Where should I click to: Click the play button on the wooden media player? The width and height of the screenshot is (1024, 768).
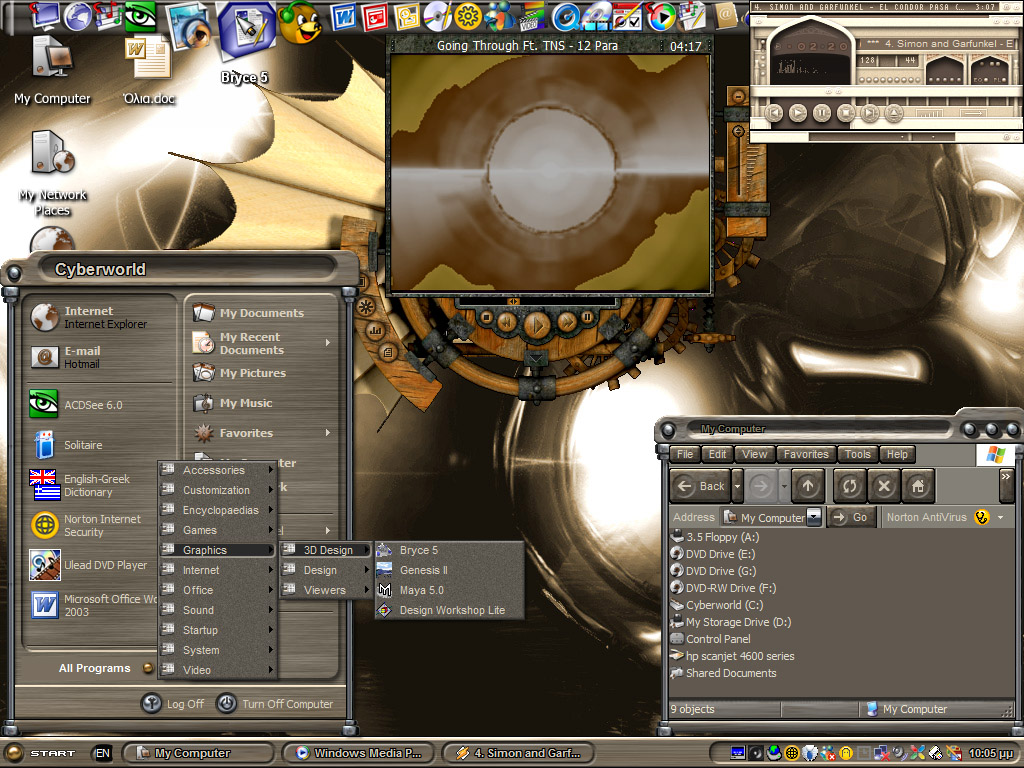point(537,324)
